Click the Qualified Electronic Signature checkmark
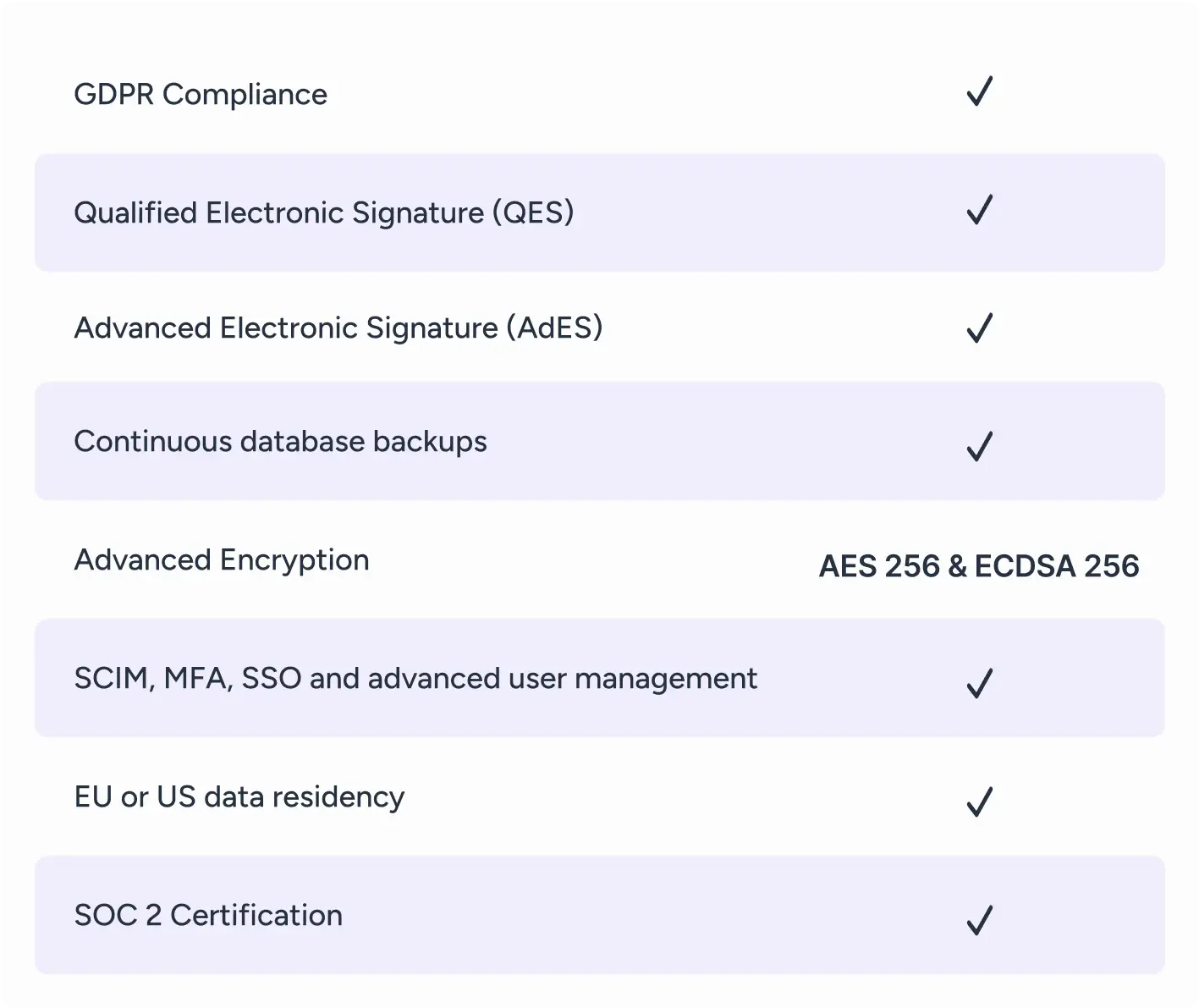This screenshot has height=1008, width=1199. pyautogui.click(x=979, y=210)
